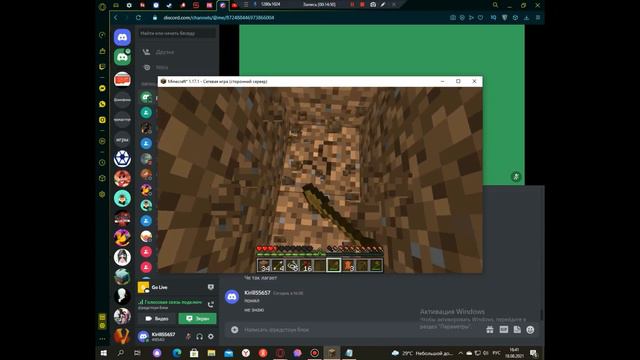Stop recording with red square button
The image size is (640, 360).
362,4
